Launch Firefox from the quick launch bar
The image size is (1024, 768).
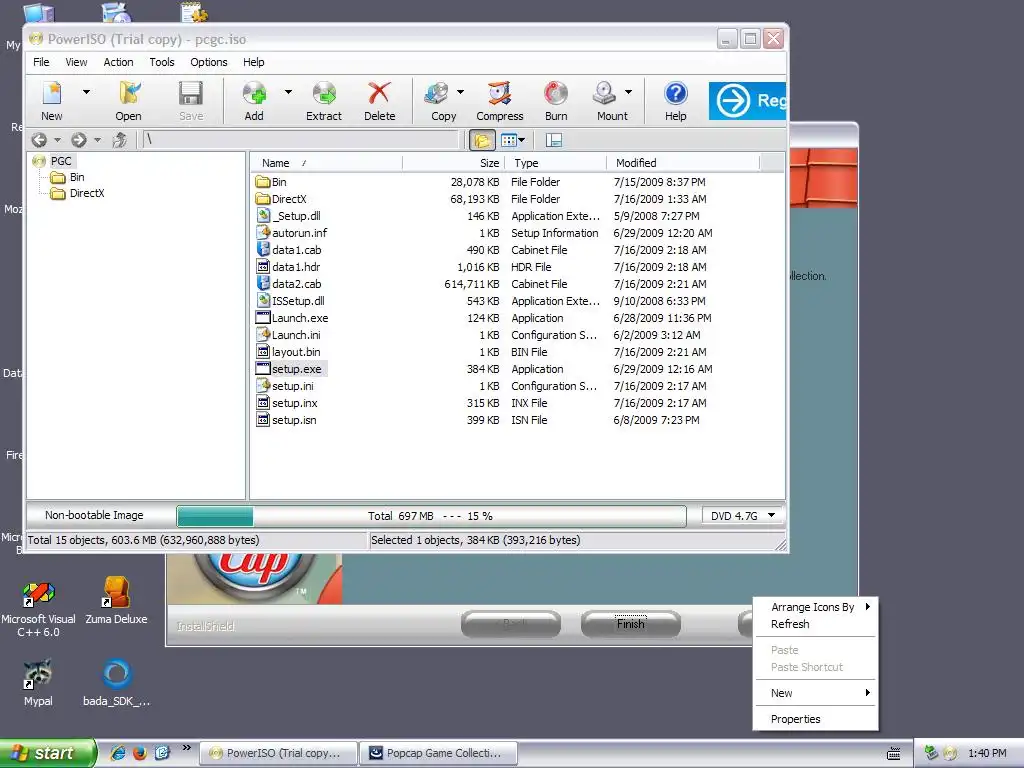(140, 753)
